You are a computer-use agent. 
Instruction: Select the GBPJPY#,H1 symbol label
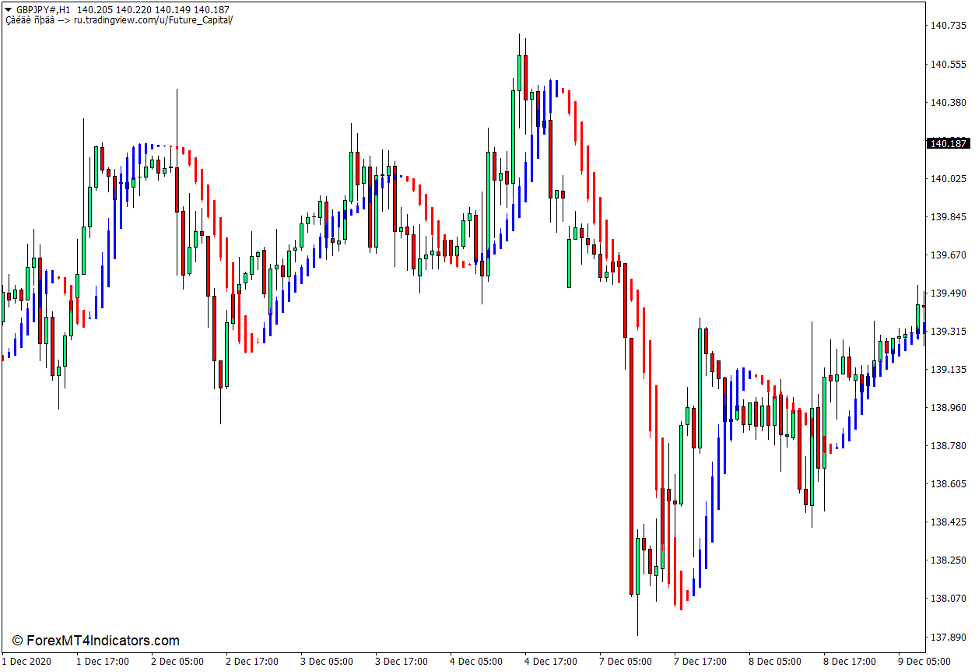click(43, 9)
